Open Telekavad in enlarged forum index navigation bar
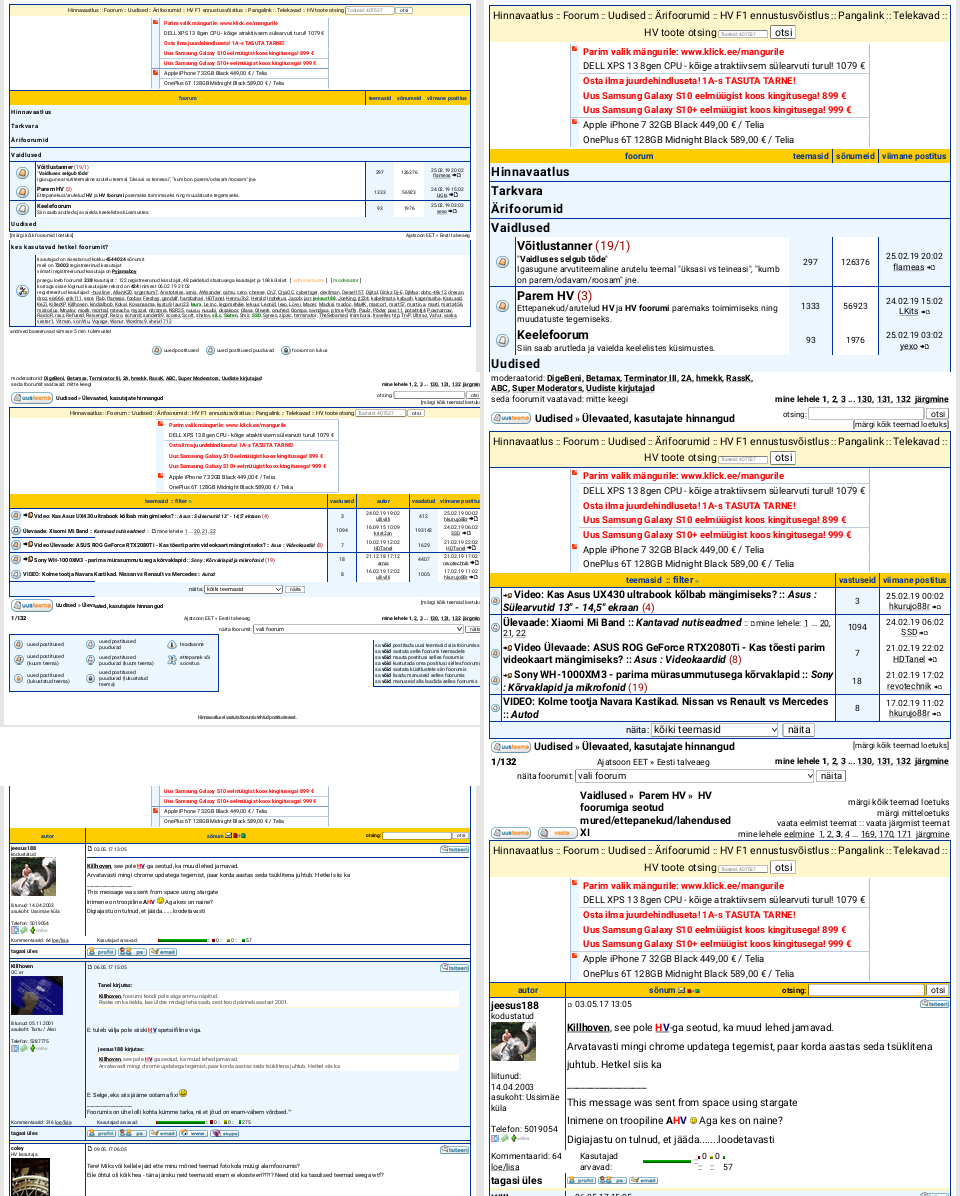 click(x=917, y=15)
